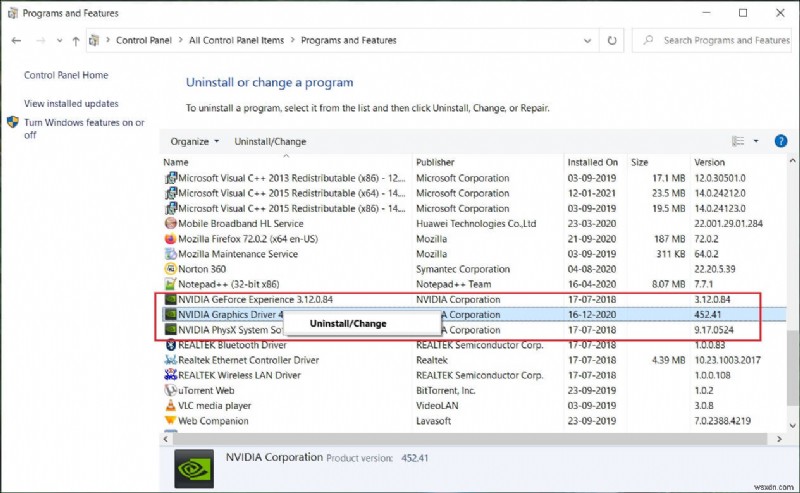Click All Control Panel Items breadcrumb
The height and width of the screenshot is (493, 800).
tap(236, 40)
